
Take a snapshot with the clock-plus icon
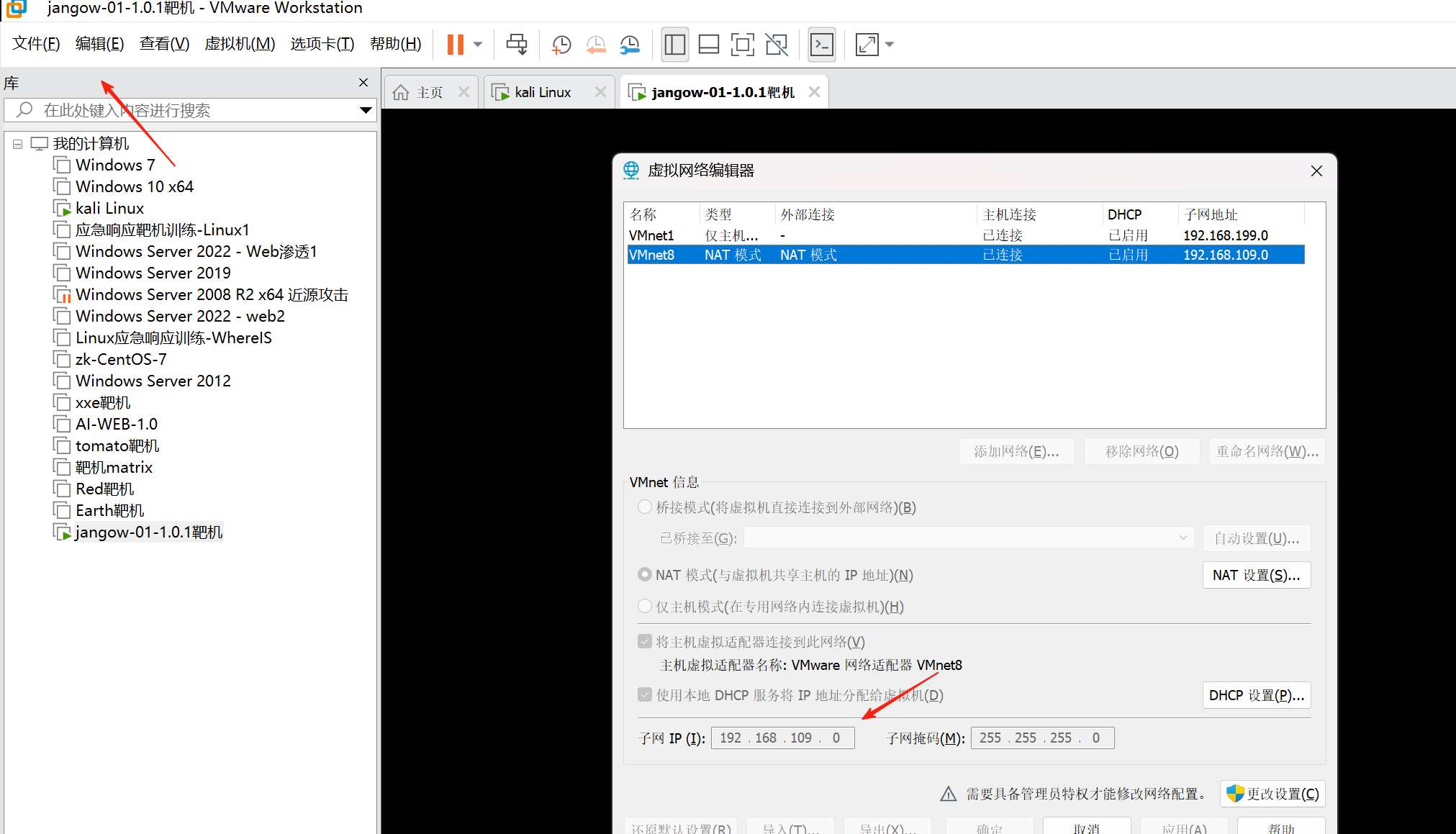tap(561, 45)
